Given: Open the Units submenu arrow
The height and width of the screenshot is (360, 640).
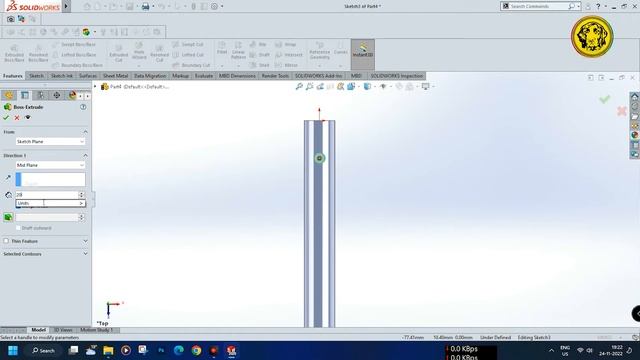Looking at the screenshot, I should click(x=81, y=203).
